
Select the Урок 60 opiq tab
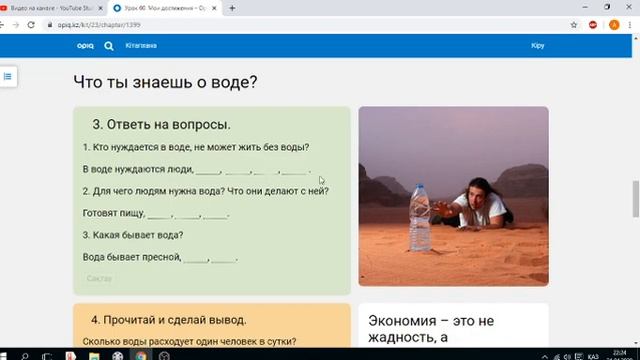click(x=164, y=8)
